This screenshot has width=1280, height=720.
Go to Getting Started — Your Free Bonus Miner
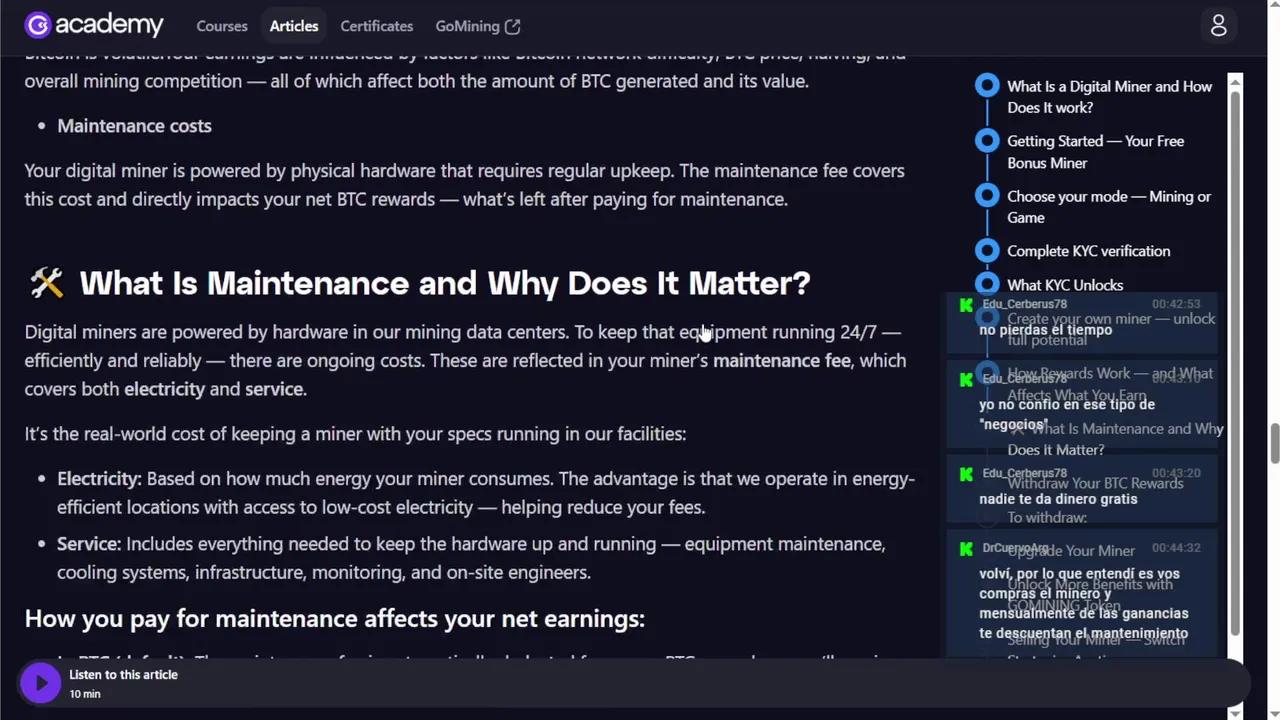click(x=1095, y=152)
